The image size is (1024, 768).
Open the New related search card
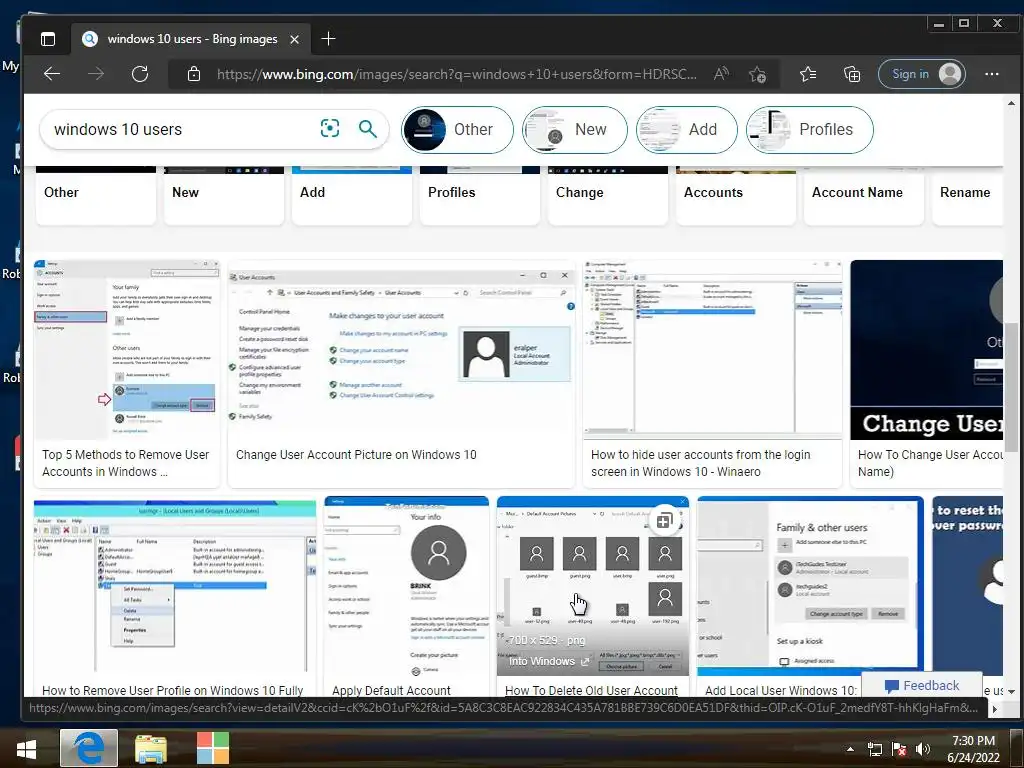[x=224, y=195]
